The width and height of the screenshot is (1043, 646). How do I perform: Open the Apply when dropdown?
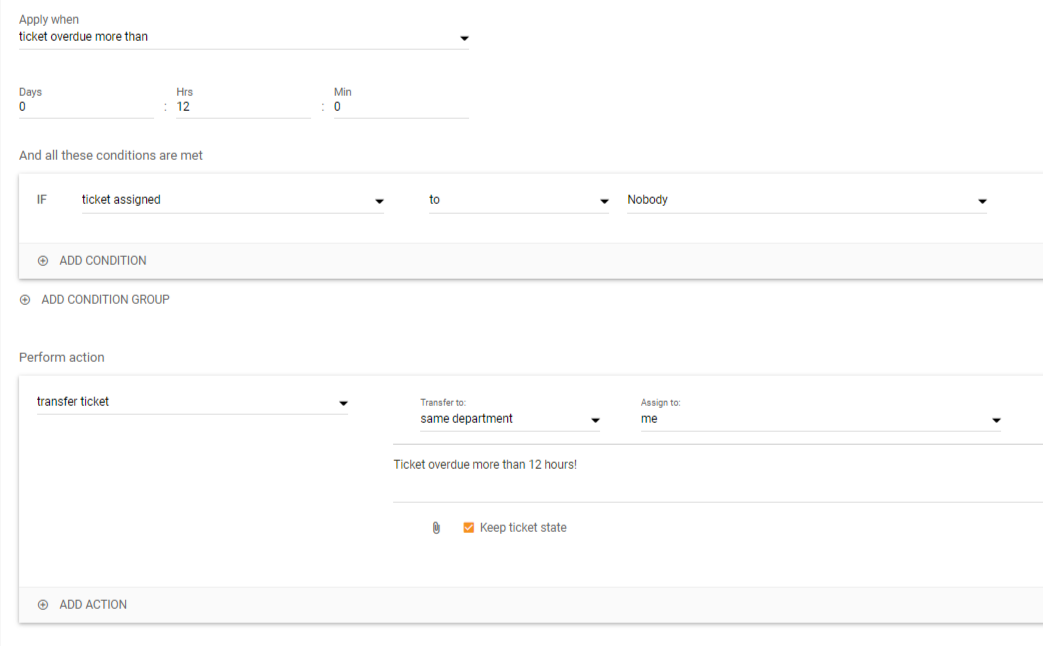(x=243, y=38)
